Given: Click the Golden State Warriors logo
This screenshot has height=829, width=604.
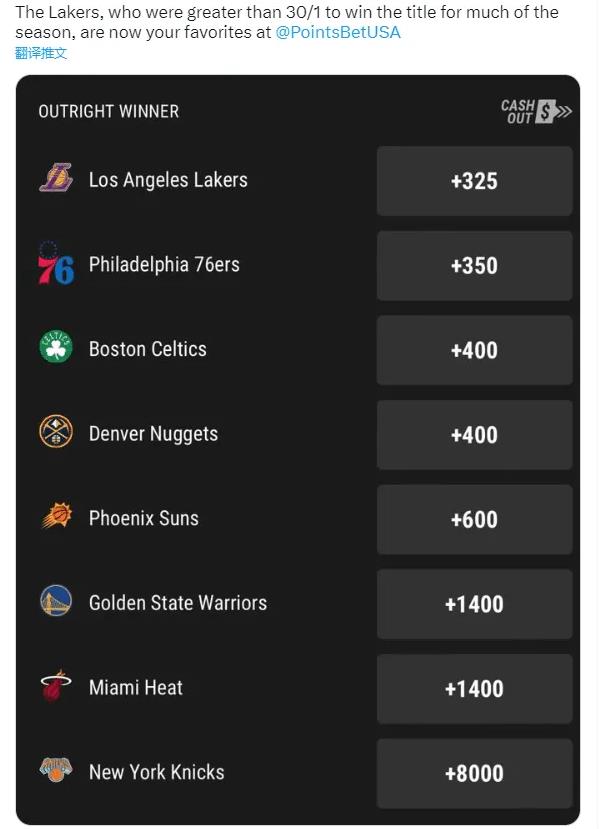Looking at the screenshot, I should (x=56, y=601).
